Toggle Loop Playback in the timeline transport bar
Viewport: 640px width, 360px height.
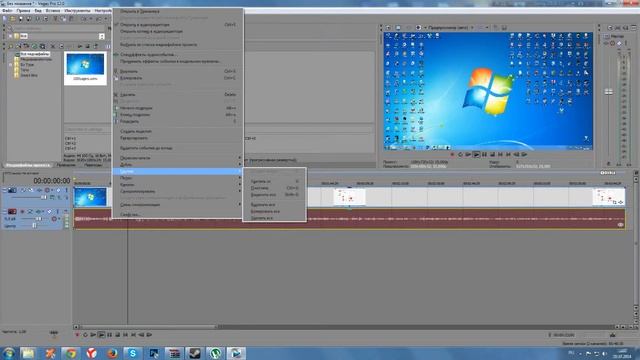(85, 335)
